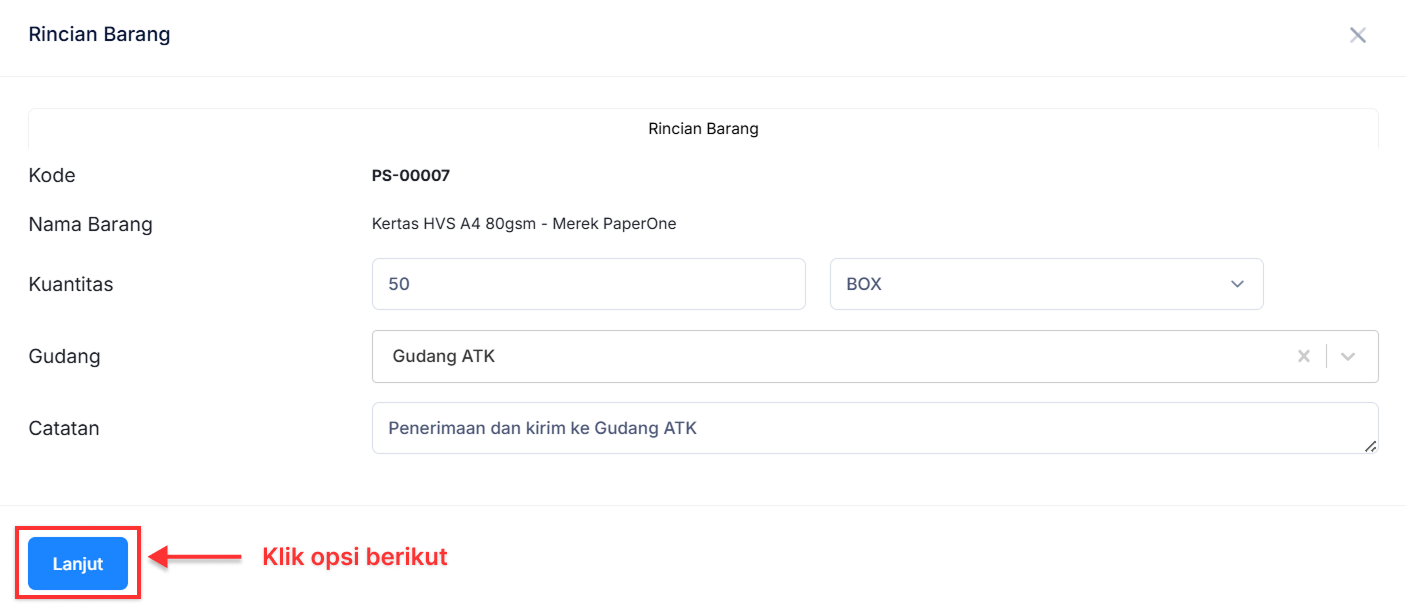The image size is (1406, 609).
Task: Click the Kode field label
Action: pos(52,176)
